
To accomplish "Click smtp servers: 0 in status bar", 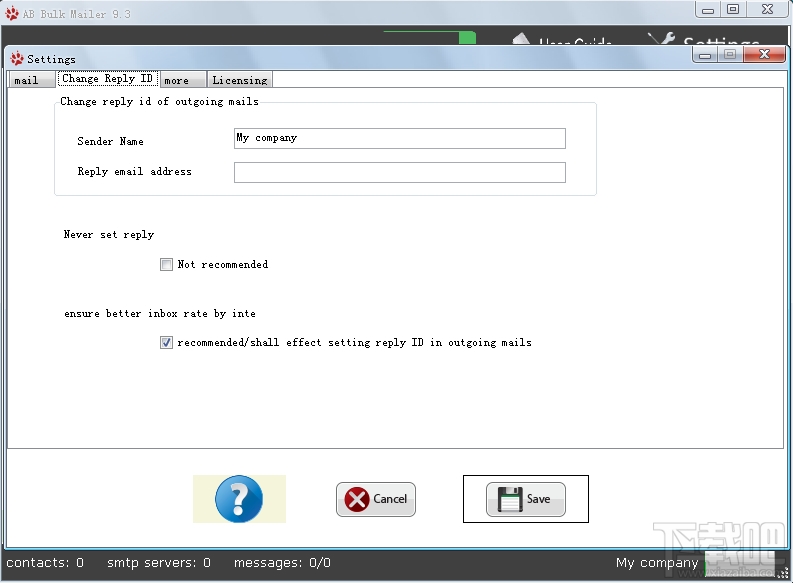I will (159, 563).
